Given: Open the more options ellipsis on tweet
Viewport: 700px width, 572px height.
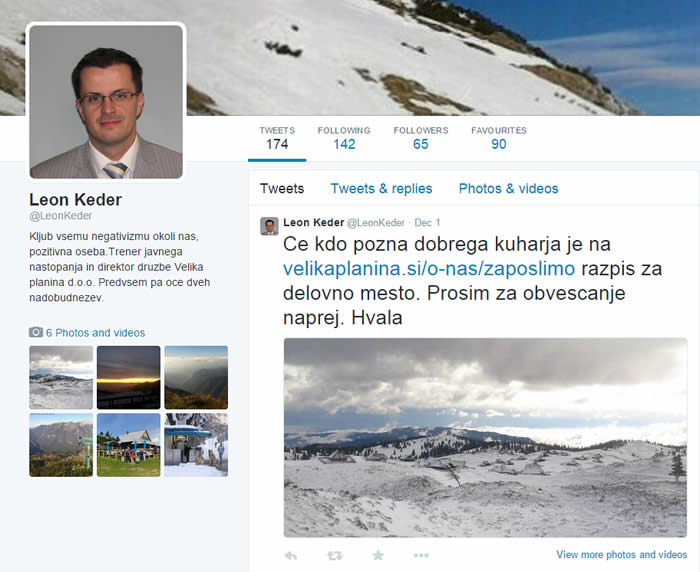Looking at the screenshot, I should [421, 555].
